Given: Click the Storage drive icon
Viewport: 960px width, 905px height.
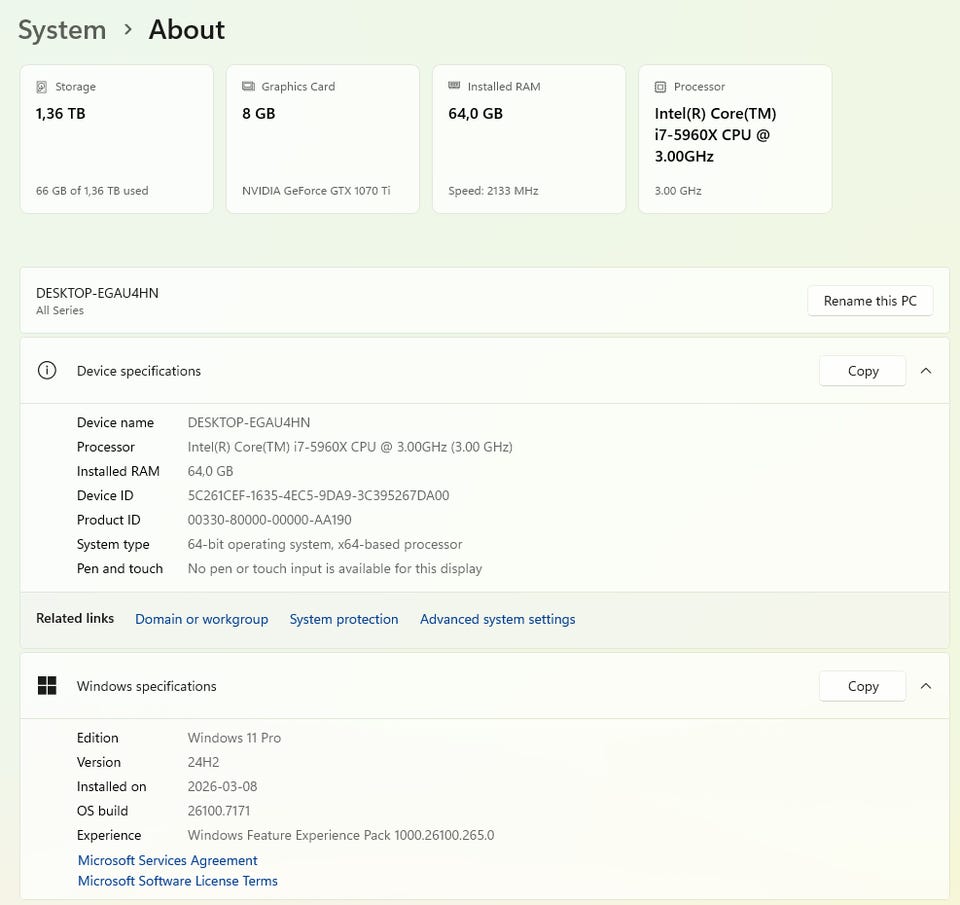Looking at the screenshot, I should (42, 87).
